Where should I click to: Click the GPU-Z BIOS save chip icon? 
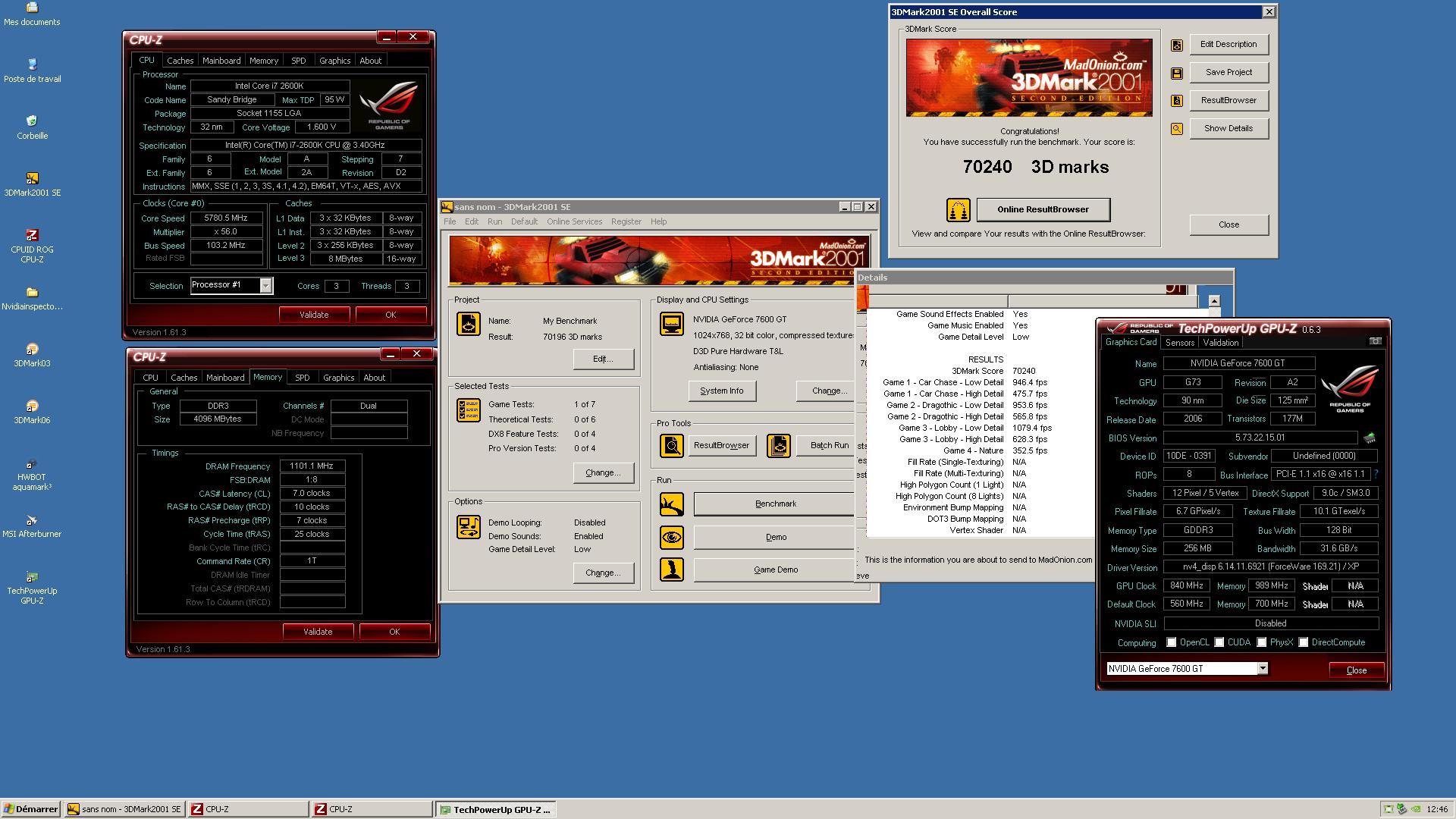pos(1370,438)
